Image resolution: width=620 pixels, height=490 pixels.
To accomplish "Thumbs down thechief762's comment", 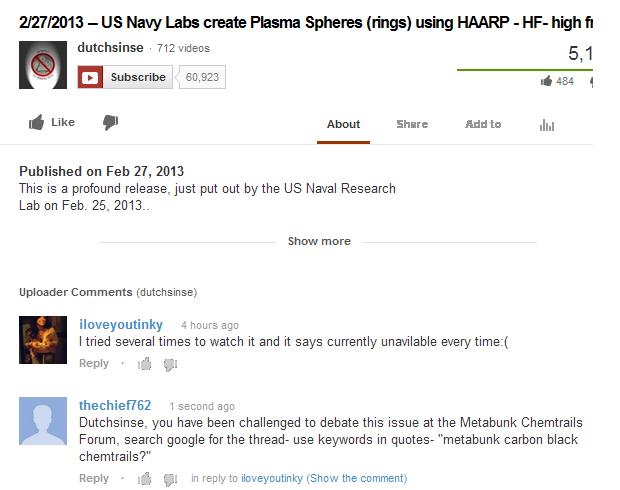I will click(x=170, y=479).
